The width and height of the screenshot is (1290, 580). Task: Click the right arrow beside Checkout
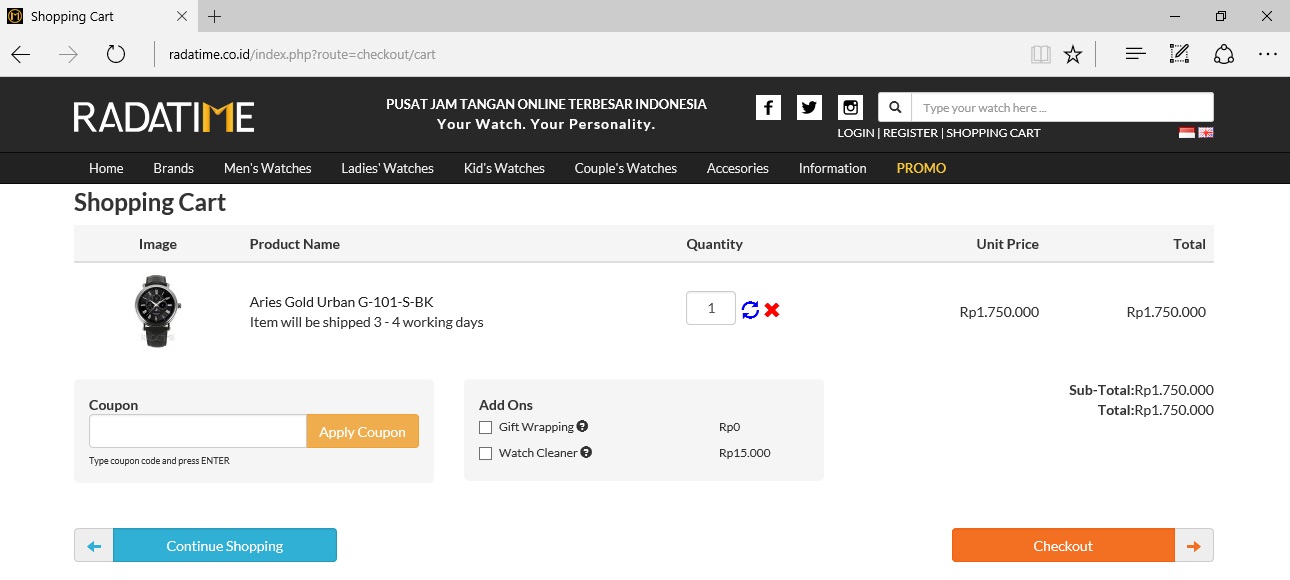coord(1194,546)
